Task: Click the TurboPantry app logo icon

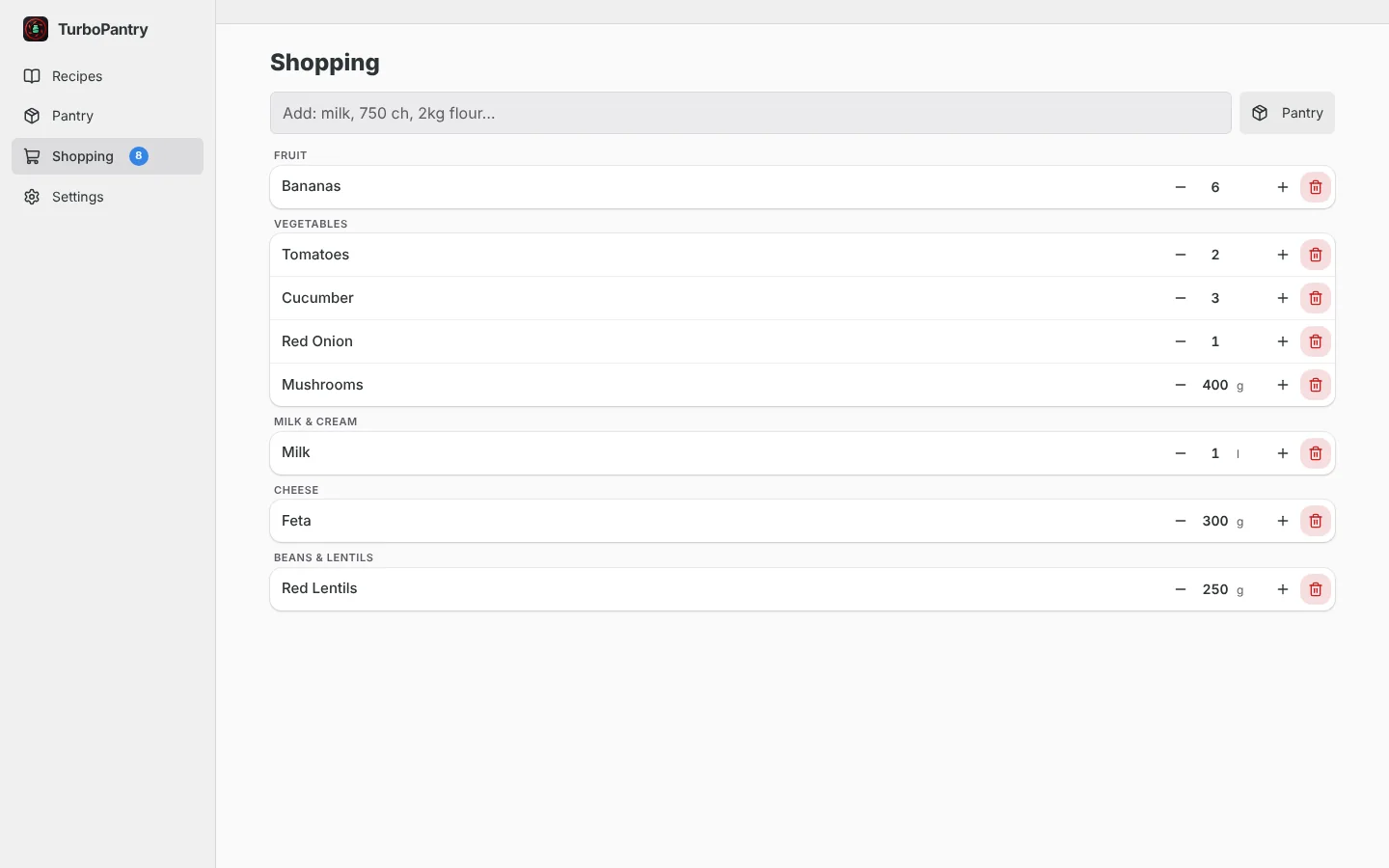Action: tap(36, 29)
